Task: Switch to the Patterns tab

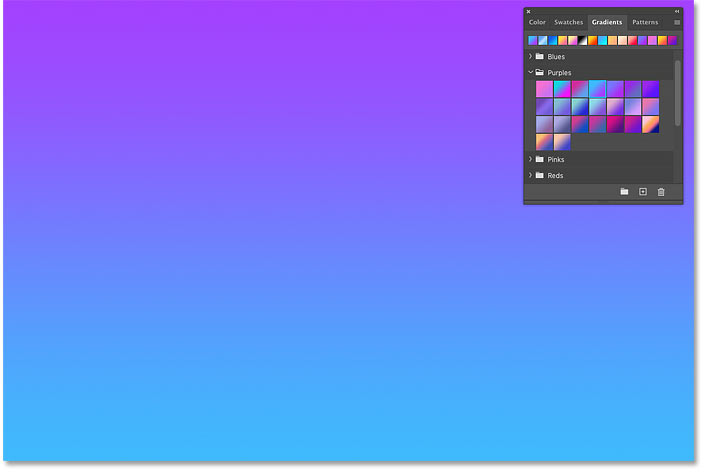Action: [645, 22]
